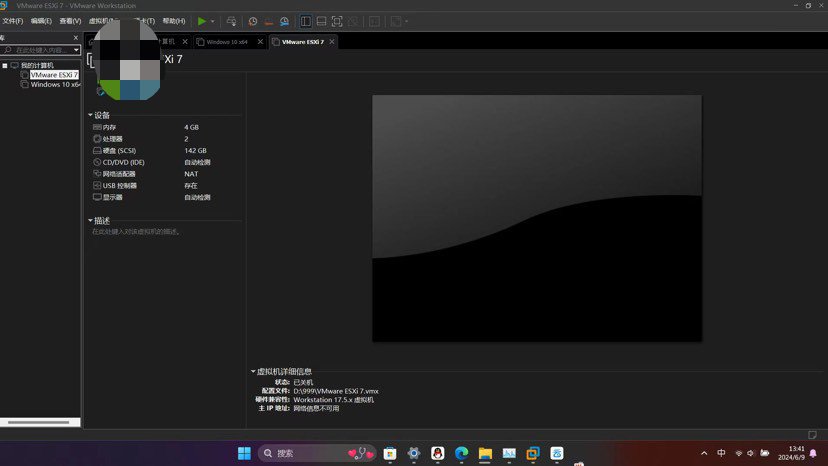828x466 pixels.
Task: Click the 已关机 status text
Action: [303, 382]
